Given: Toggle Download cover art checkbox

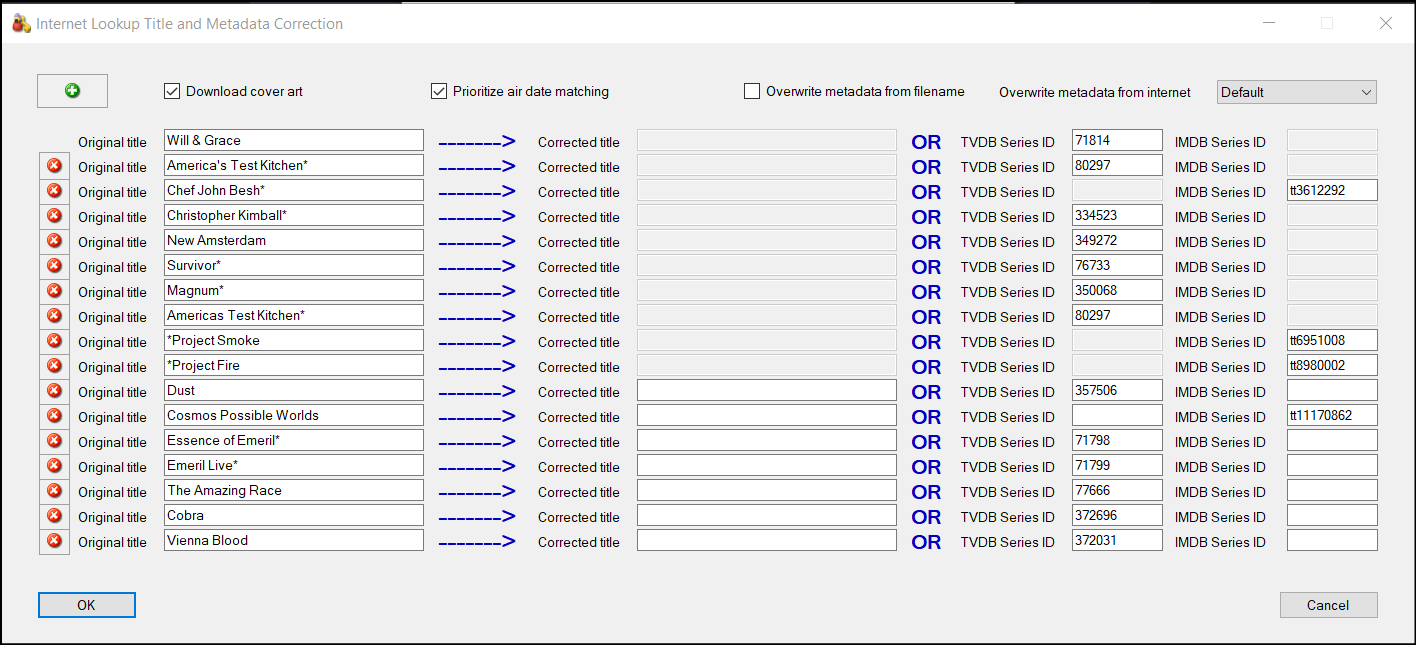Looking at the screenshot, I should click(x=172, y=91).
